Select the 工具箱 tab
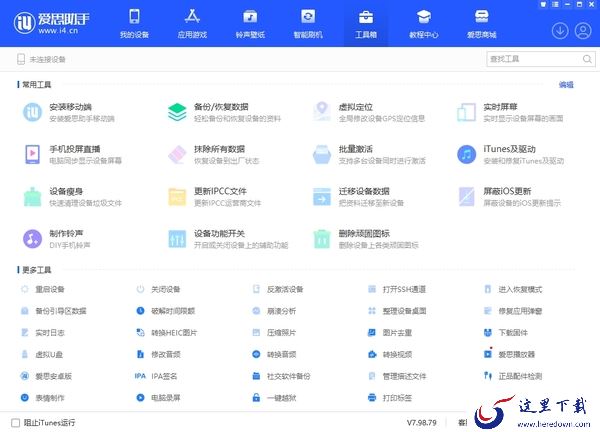Image resolution: width=600 pixels, height=432 pixels. 366,24
